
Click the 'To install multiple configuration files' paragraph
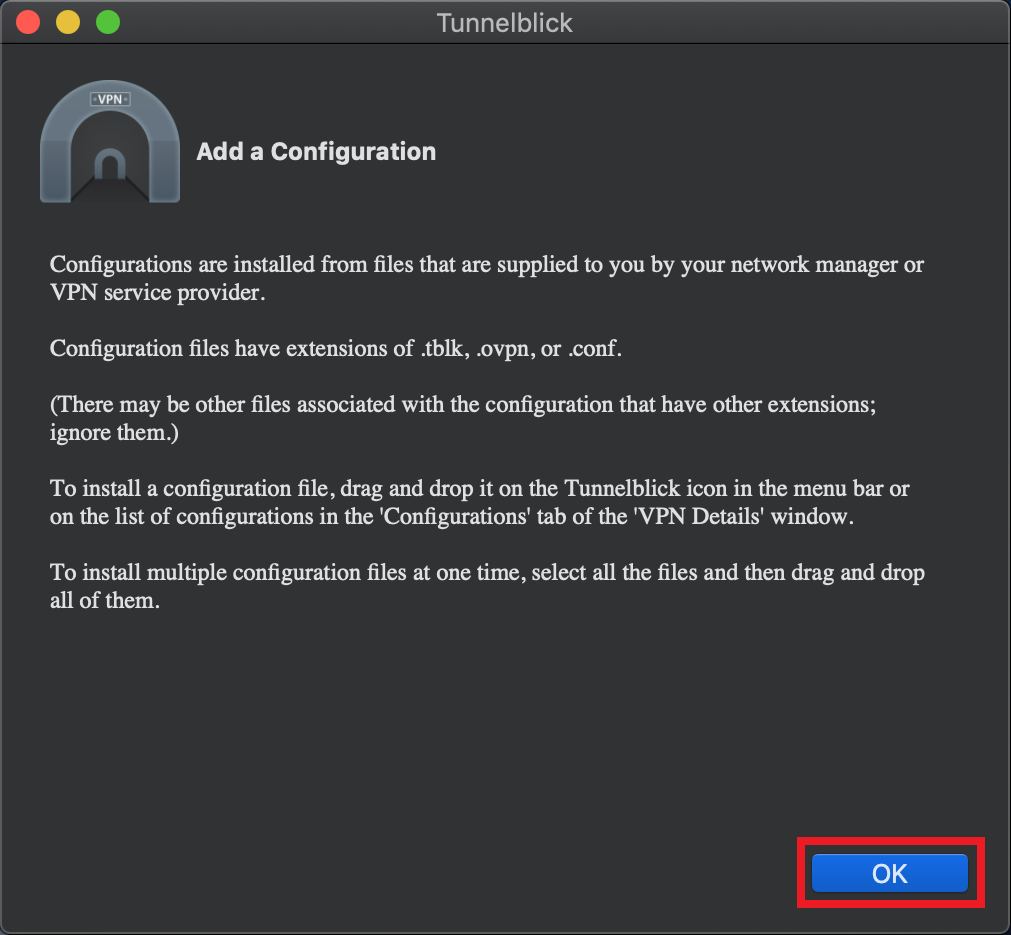click(487, 586)
